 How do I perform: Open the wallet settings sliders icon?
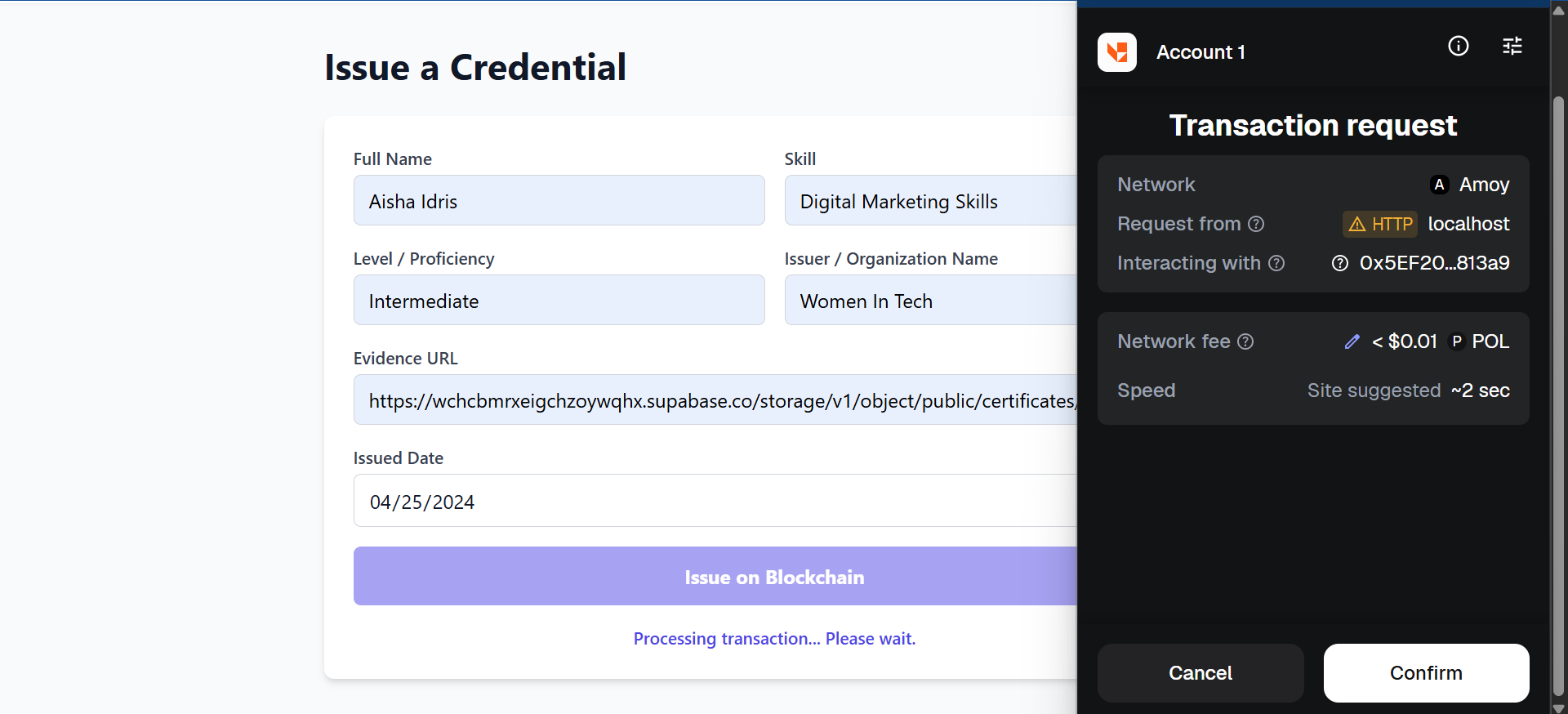coord(1512,47)
